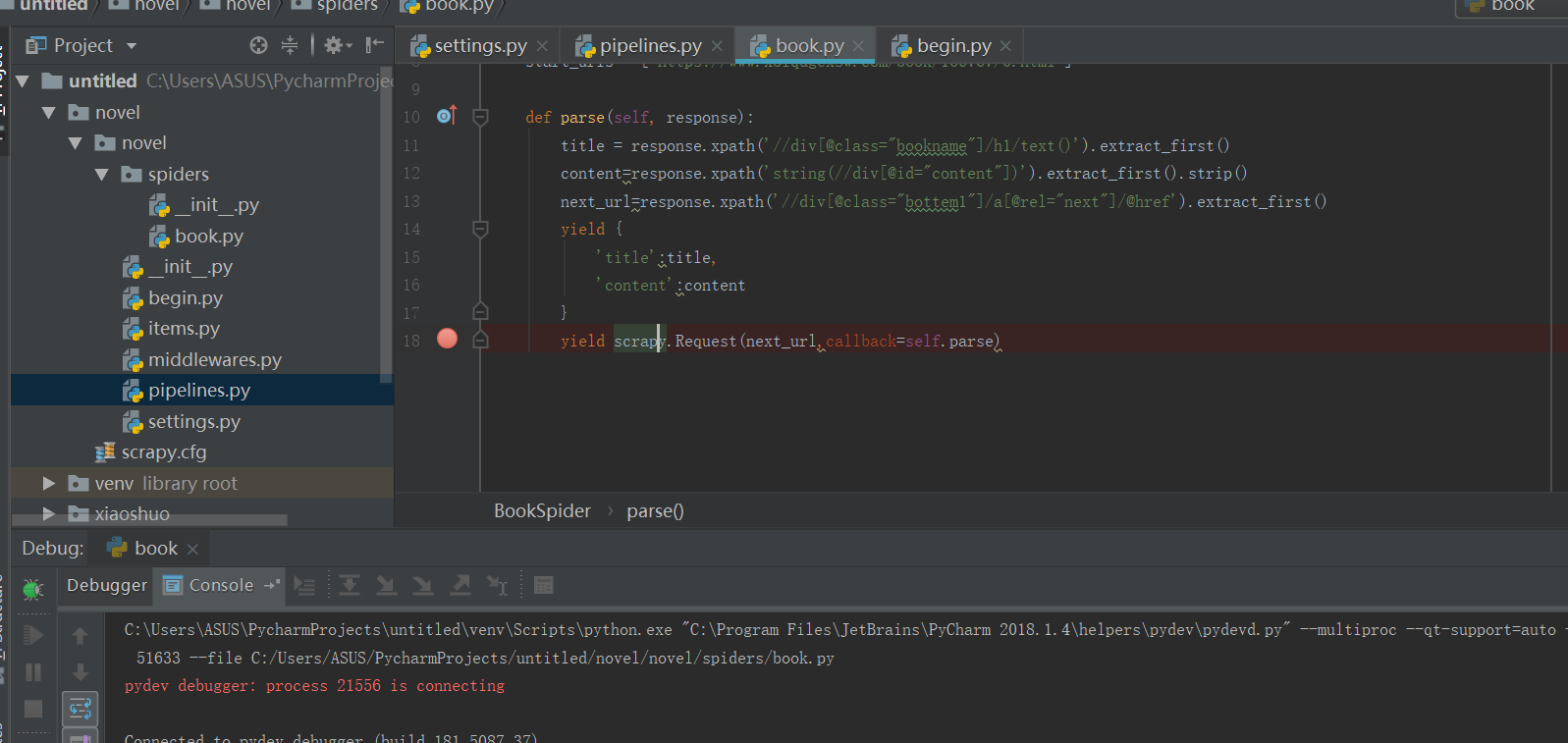Click BookSpider in the editor breadcrumb
This screenshot has height=743, width=1568.
pos(542,510)
